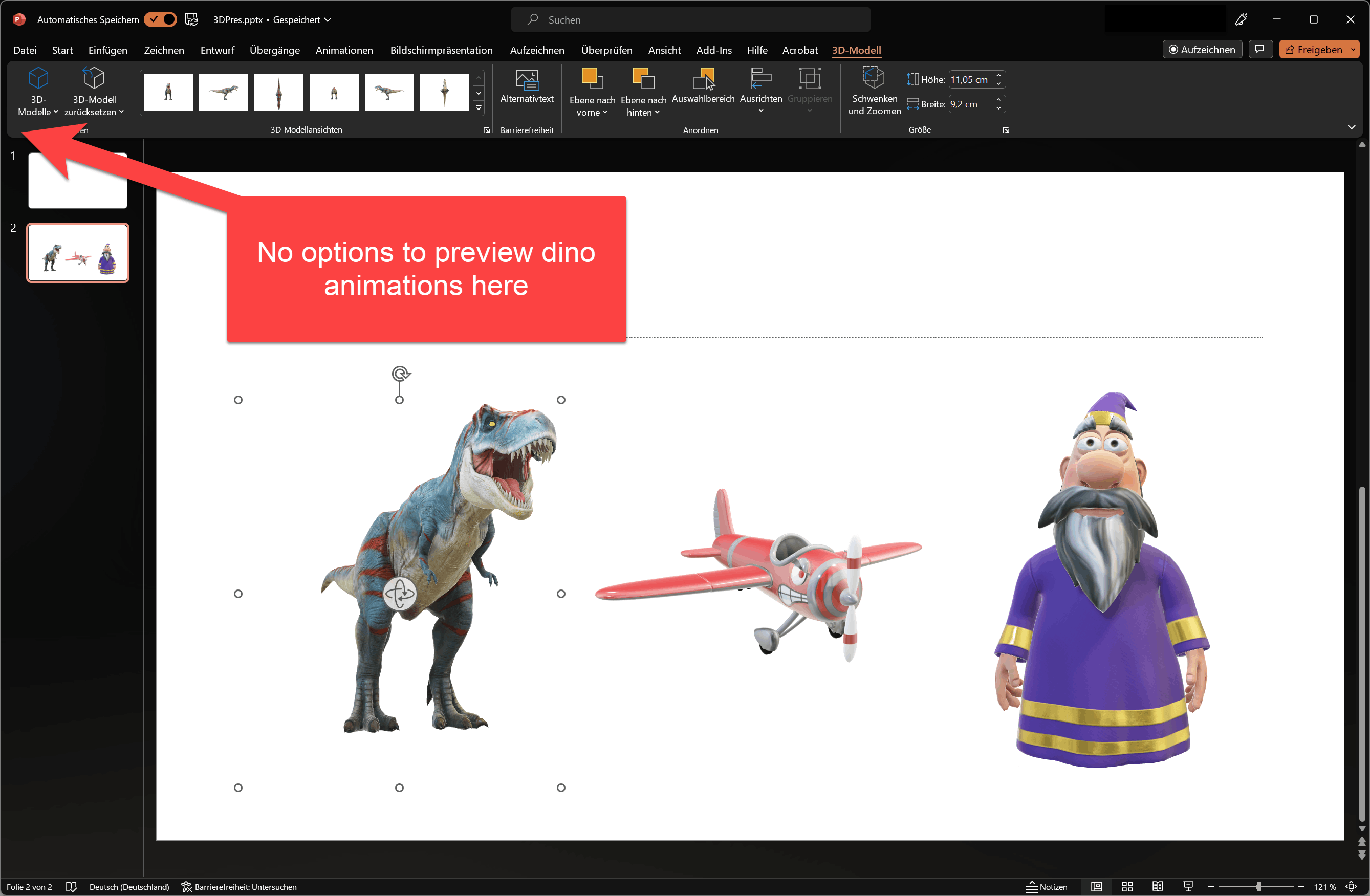
Task: Click Ebene nach hinten icon
Action: point(643,79)
